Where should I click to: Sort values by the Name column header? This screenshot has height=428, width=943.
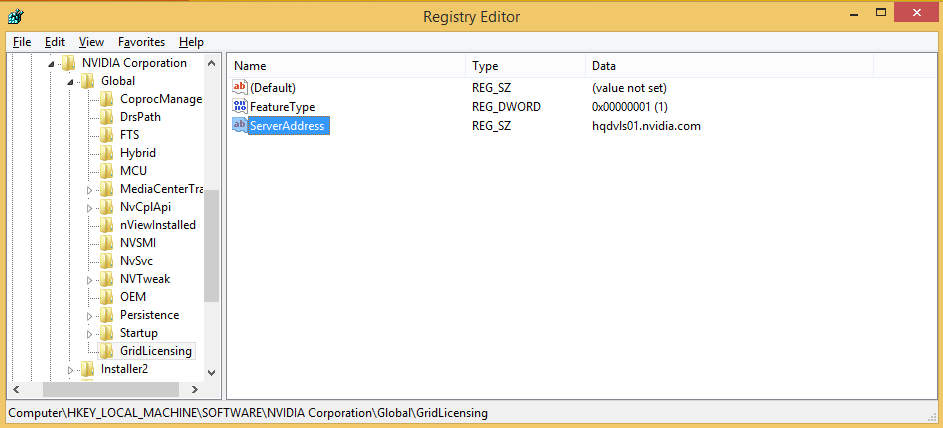click(346, 66)
